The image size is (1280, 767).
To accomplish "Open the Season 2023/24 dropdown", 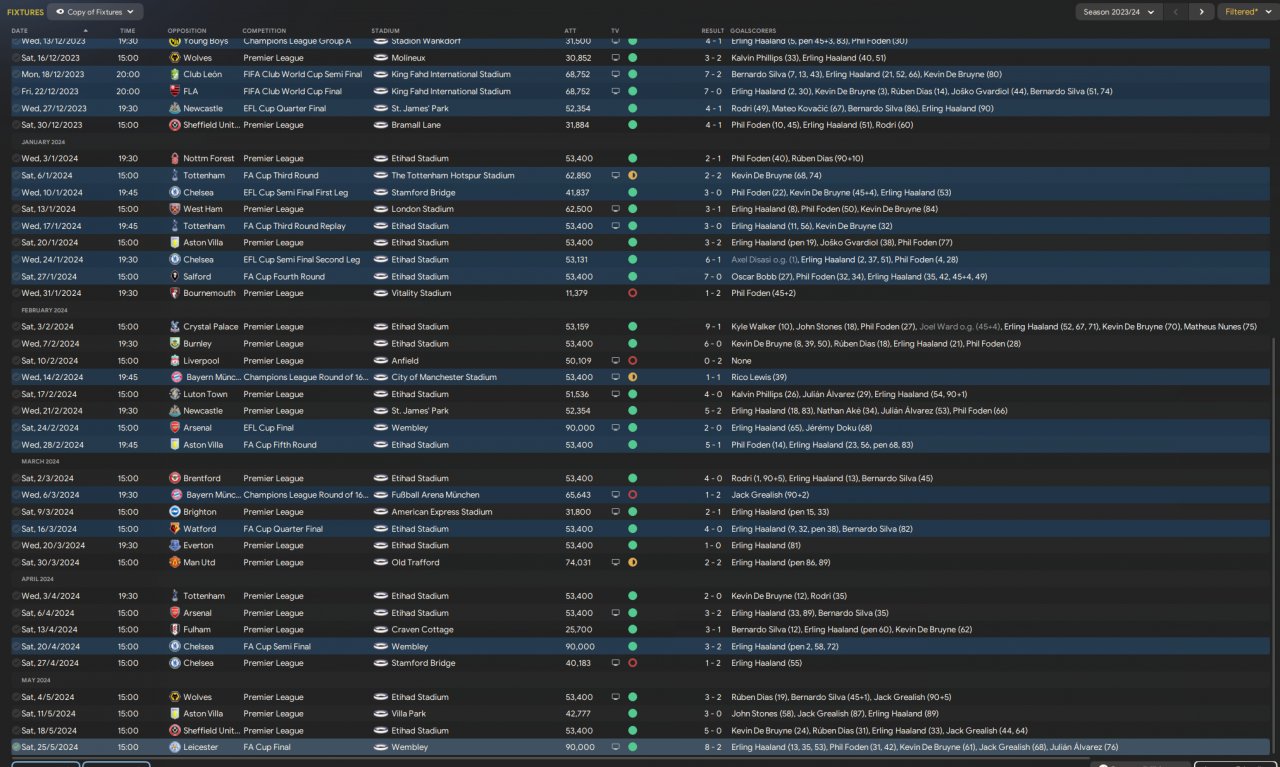I will point(1118,12).
